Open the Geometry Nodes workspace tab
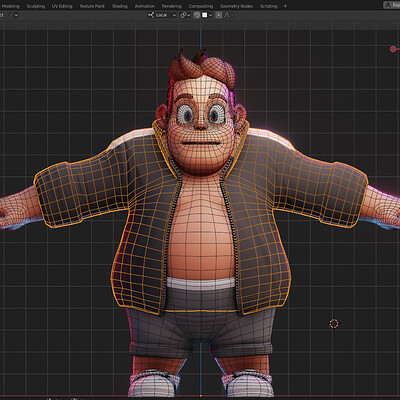400x400 pixels. pos(236,6)
